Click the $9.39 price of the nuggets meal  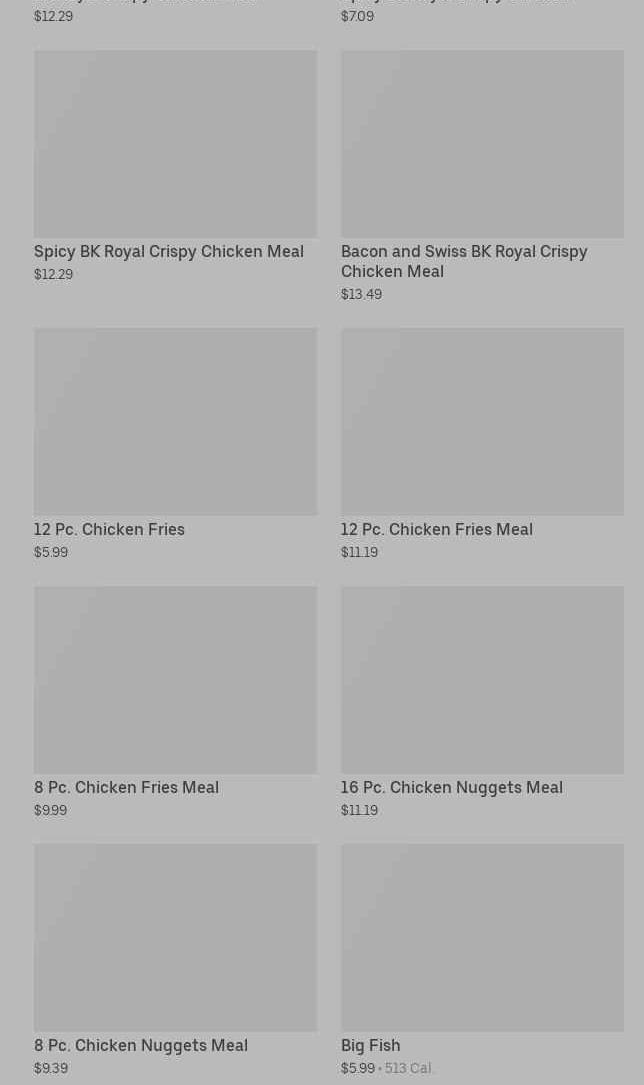[51, 1069]
